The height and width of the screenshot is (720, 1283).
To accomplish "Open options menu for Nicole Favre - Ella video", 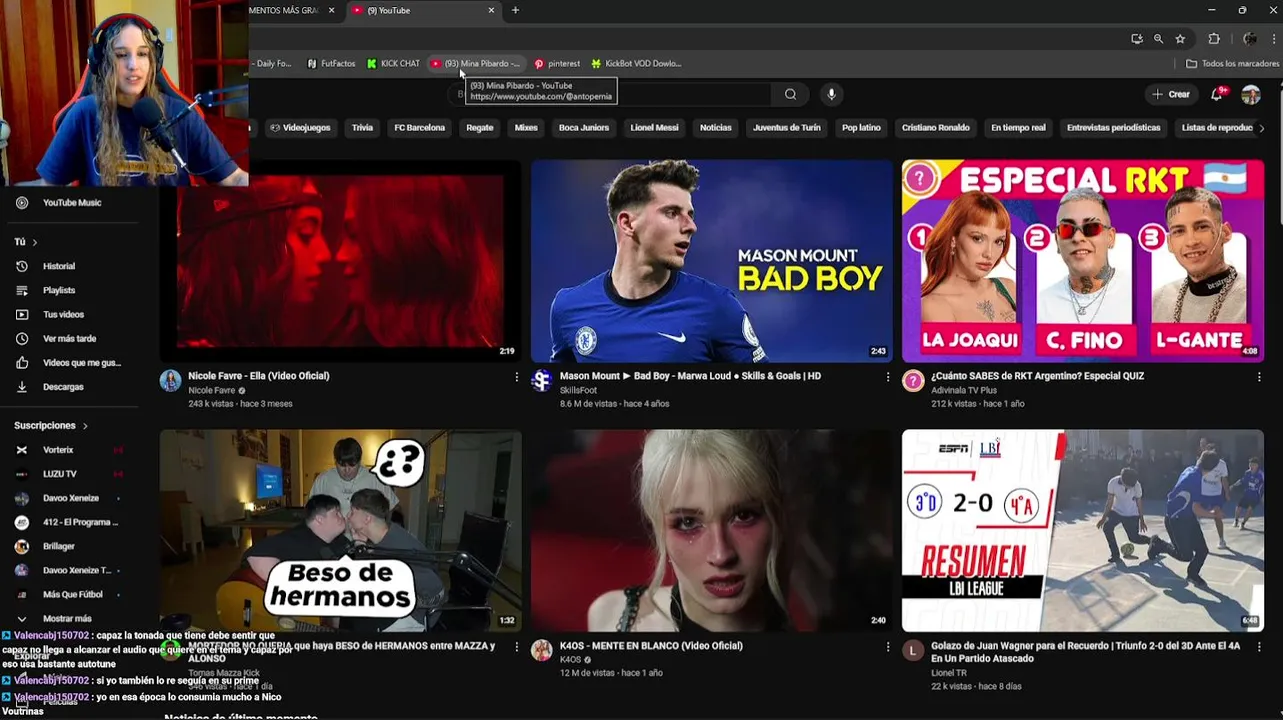I will [x=517, y=377].
